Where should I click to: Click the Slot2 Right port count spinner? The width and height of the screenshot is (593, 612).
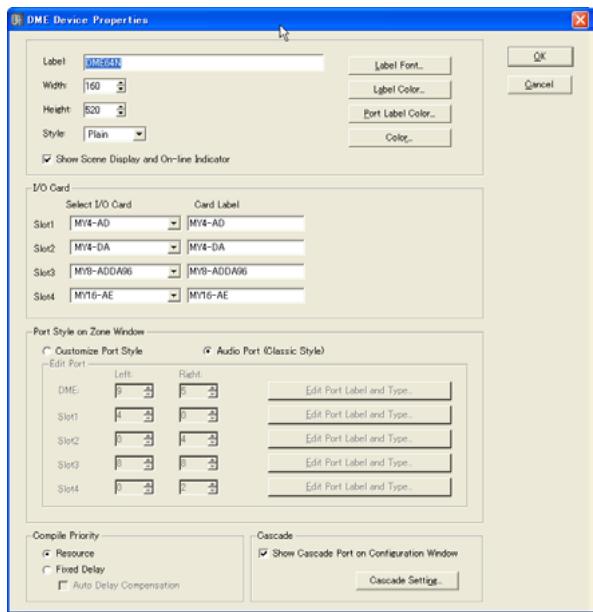pos(198,439)
